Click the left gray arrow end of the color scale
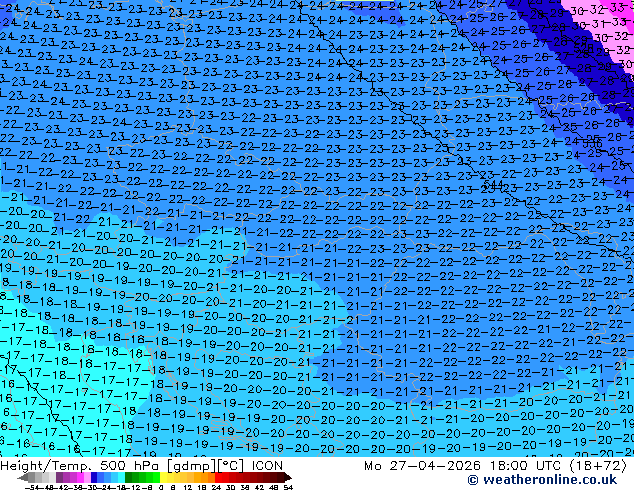 (x=23, y=477)
